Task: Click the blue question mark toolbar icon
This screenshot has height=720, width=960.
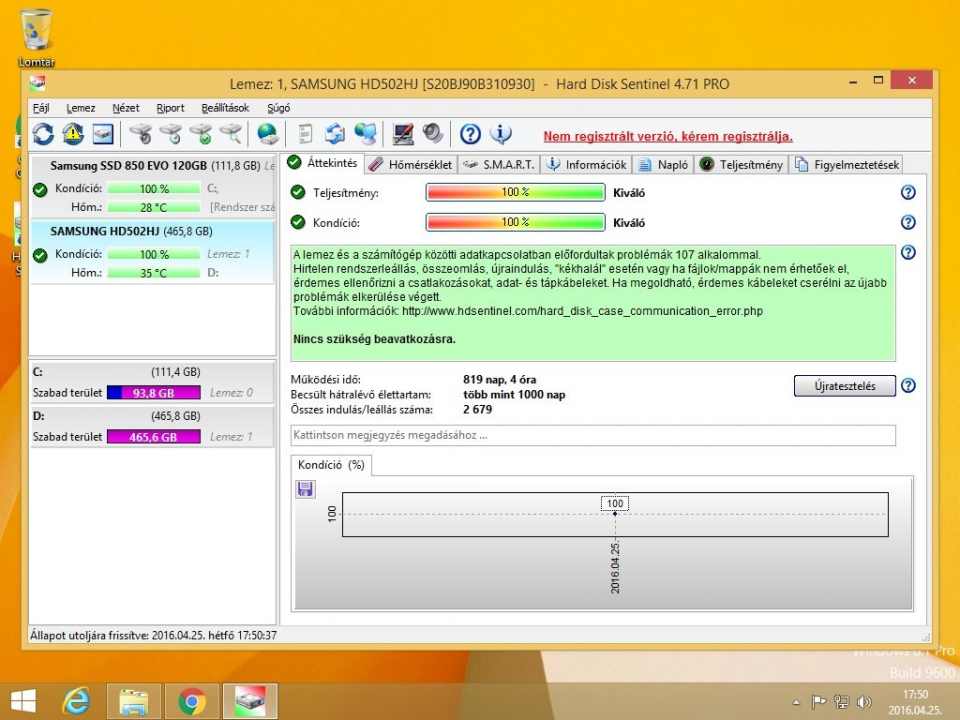Action: pos(470,133)
